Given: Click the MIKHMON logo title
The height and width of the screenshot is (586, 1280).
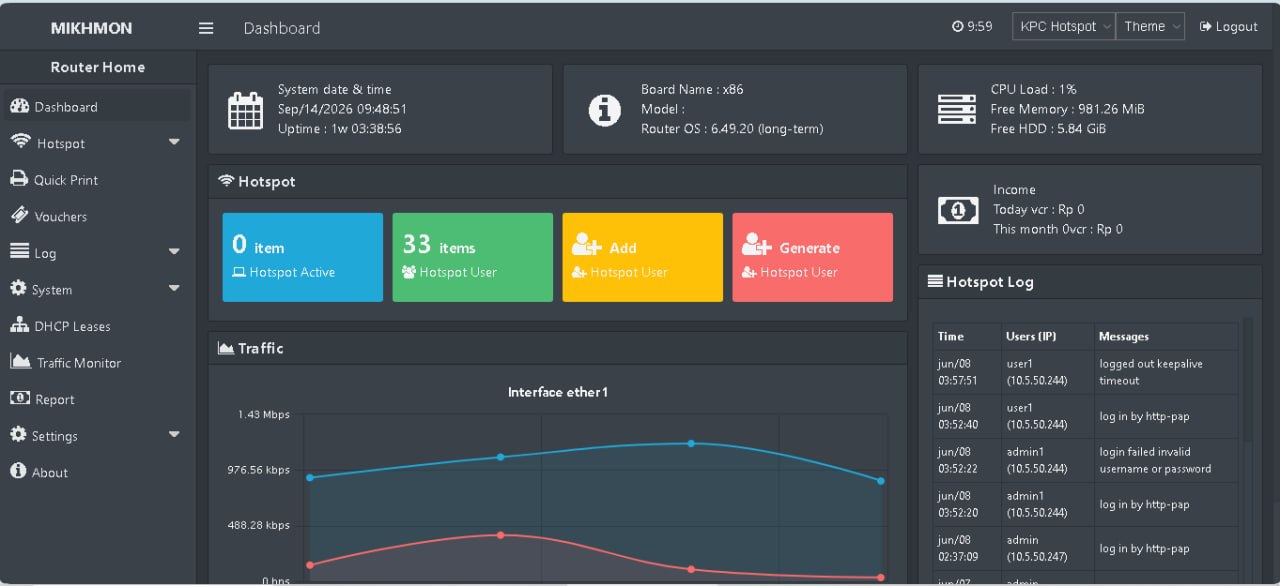Looking at the screenshot, I should 91,28.
